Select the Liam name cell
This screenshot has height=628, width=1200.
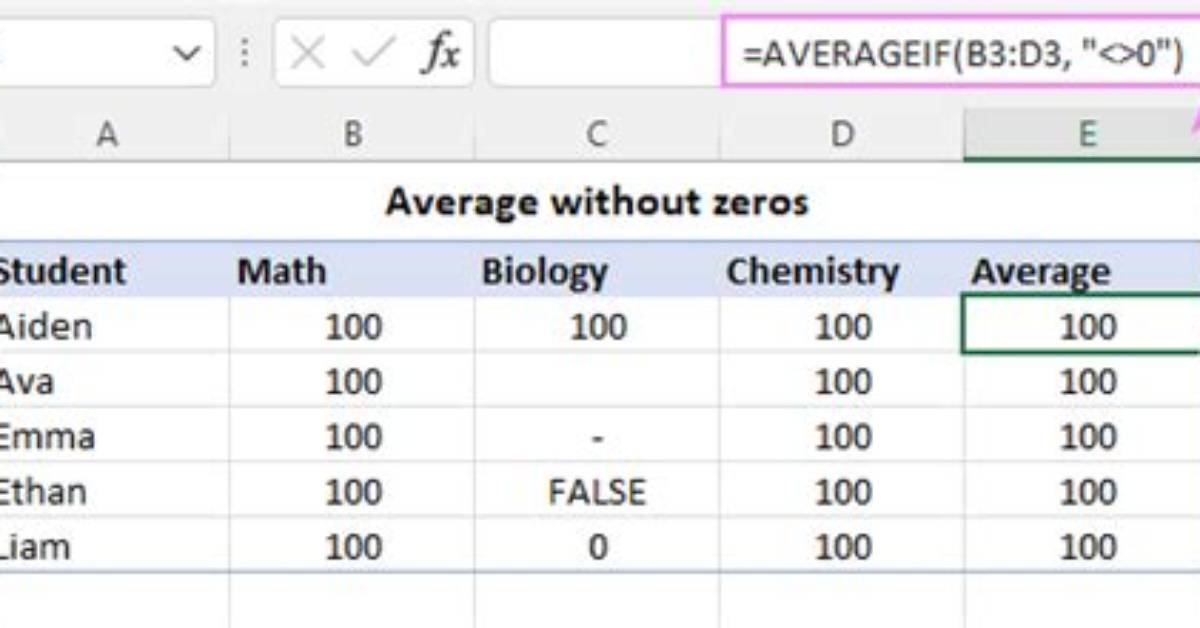114,546
